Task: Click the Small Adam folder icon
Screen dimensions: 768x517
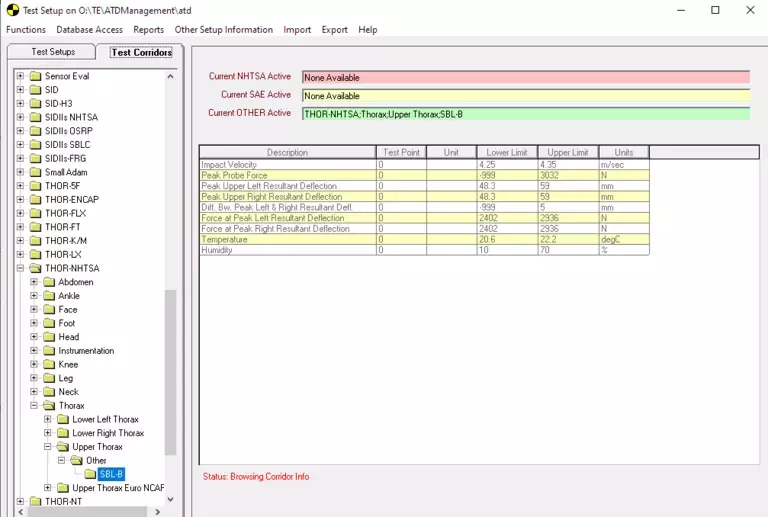Action: pos(36,172)
